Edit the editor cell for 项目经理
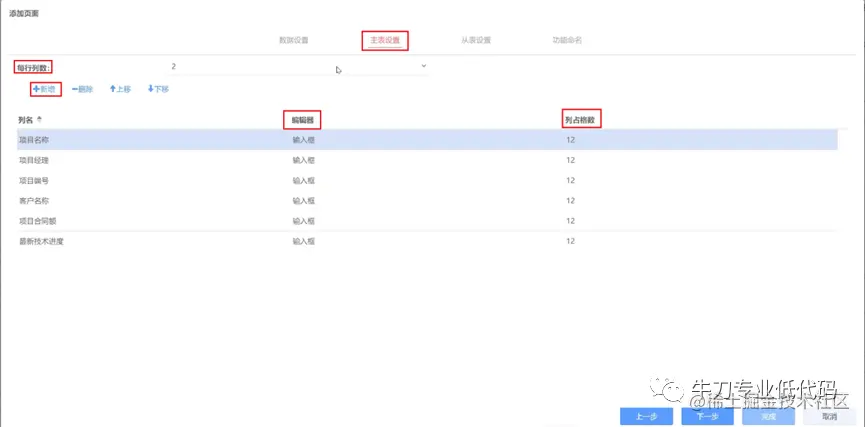 coord(303,161)
